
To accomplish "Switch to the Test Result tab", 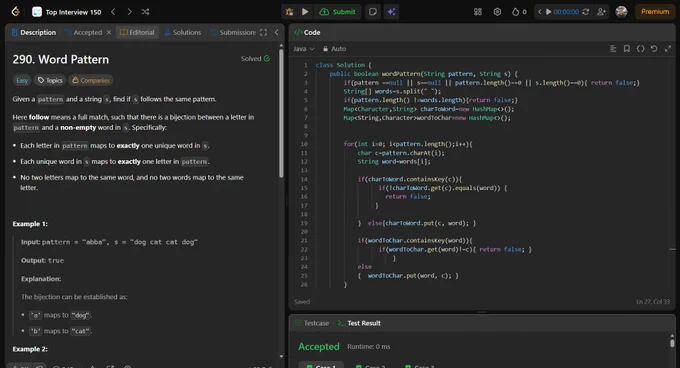I will [359, 323].
